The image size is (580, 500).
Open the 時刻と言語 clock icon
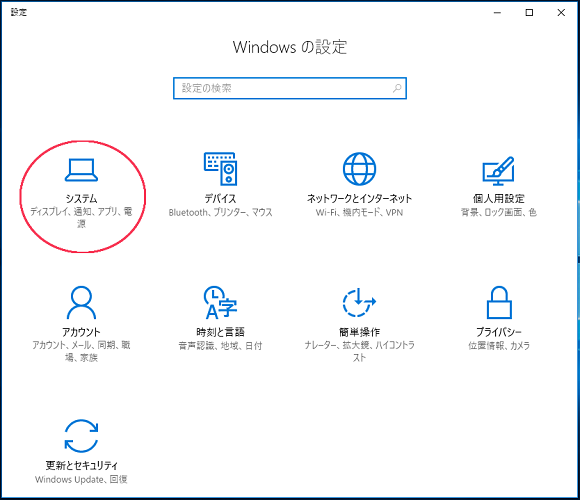[x=220, y=303]
